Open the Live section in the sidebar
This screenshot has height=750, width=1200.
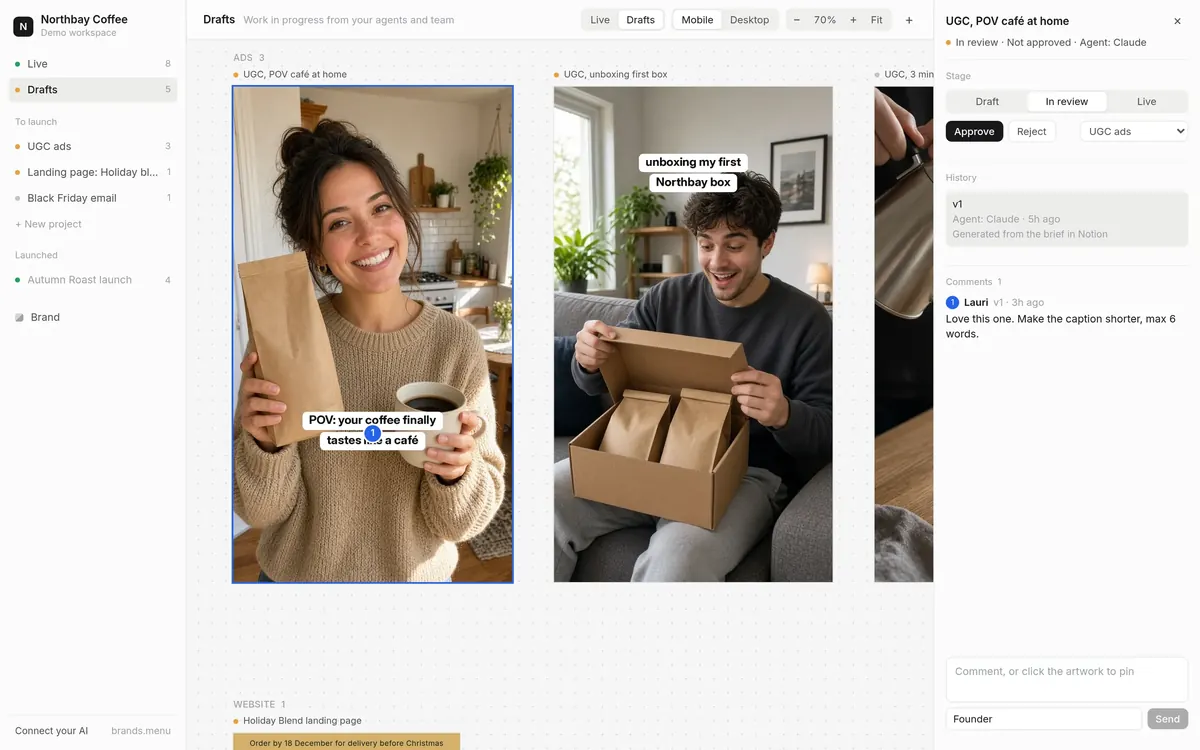tap(93, 64)
